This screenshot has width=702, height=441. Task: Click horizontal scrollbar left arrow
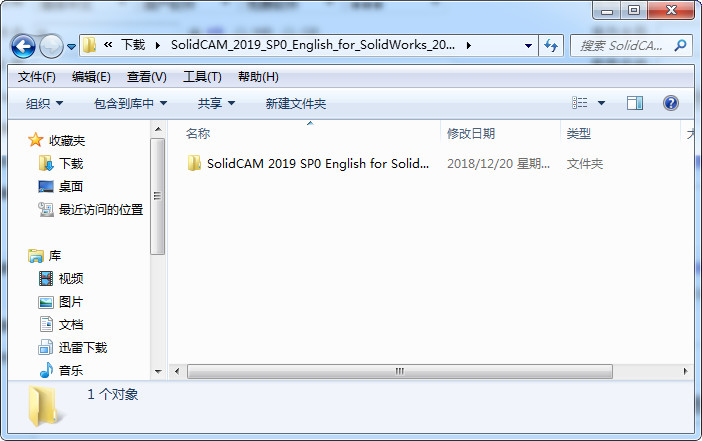(177, 371)
